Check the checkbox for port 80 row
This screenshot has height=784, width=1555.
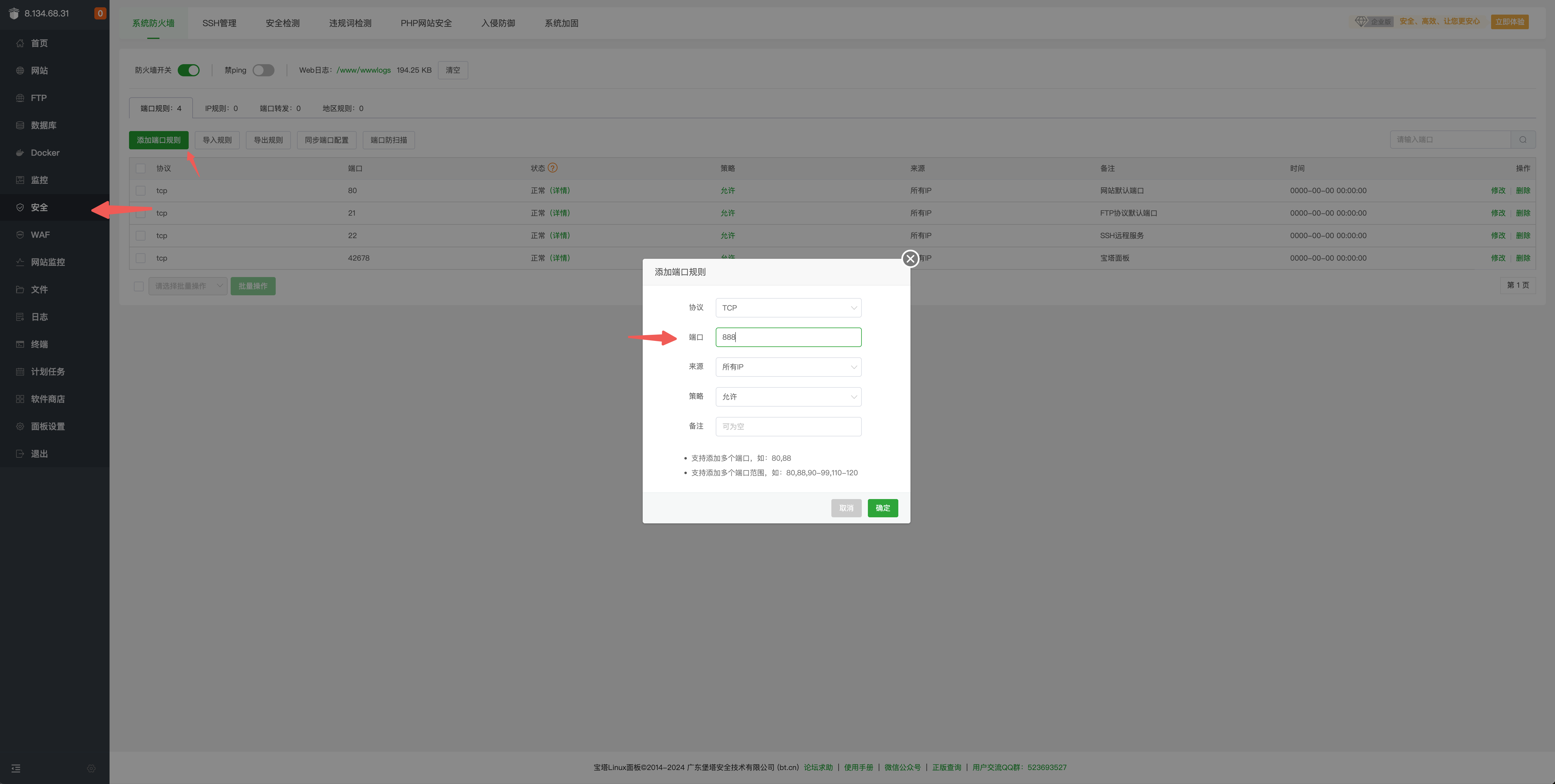pos(141,191)
